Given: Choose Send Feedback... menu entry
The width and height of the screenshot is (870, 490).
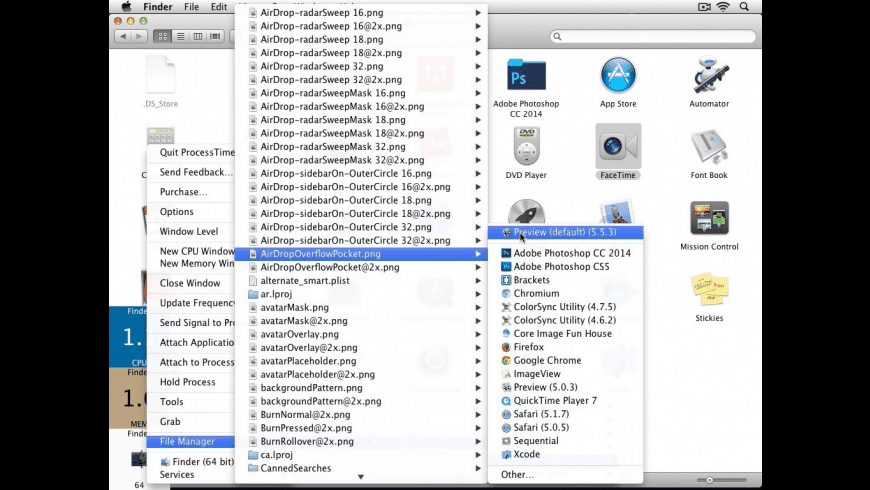Looking at the screenshot, I should pyautogui.click(x=191, y=172).
